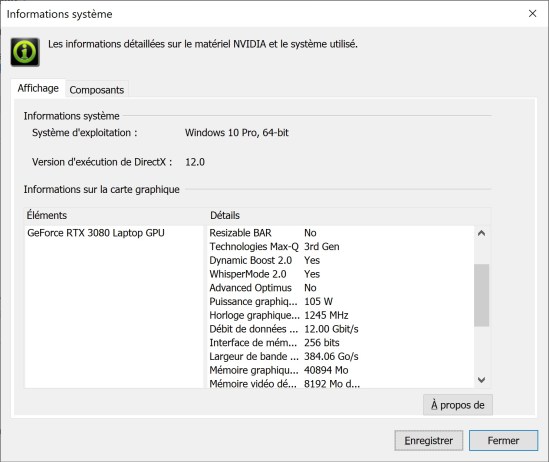
Task: Select the Advanced Optimus row
Action: pyautogui.click(x=341, y=288)
